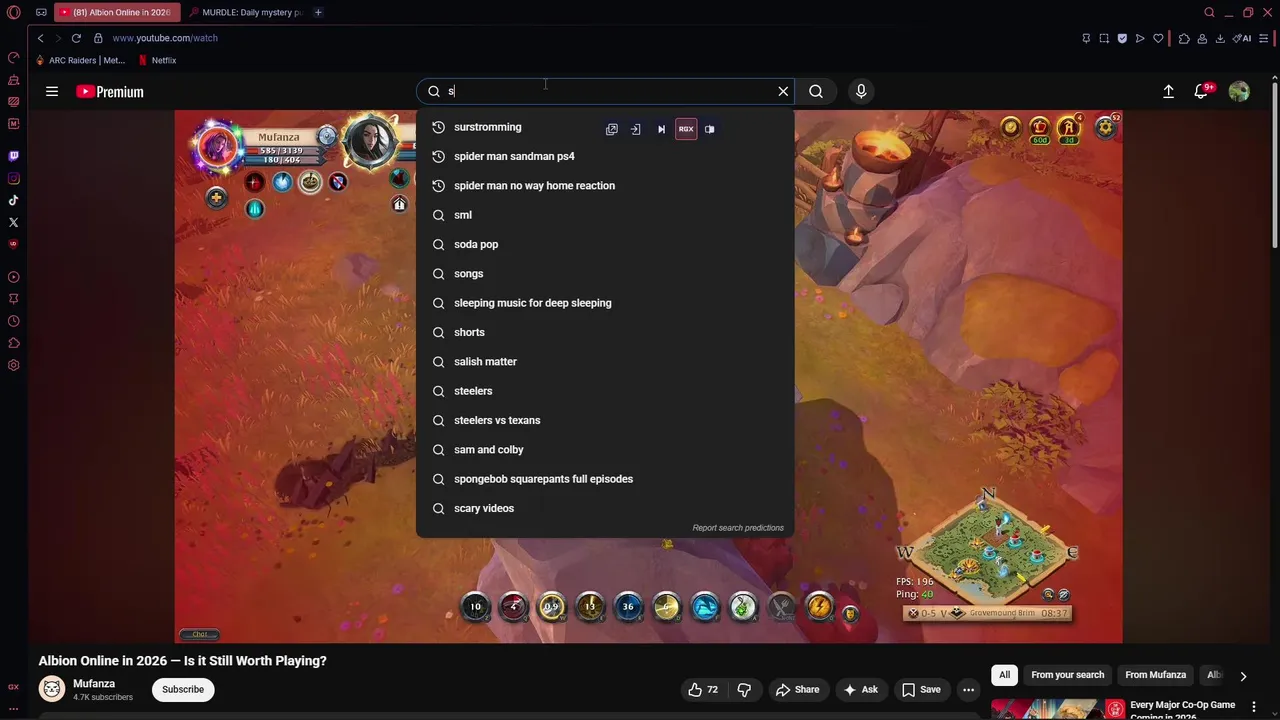Click the ad blocker shield icon
Viewport: 1280px width, 720px height.
tap(1122, 38)
